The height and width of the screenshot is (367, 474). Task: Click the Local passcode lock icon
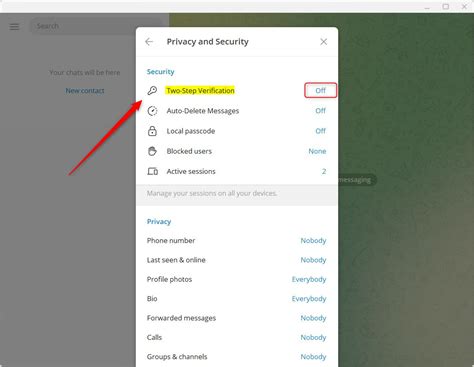click(152, 131)
